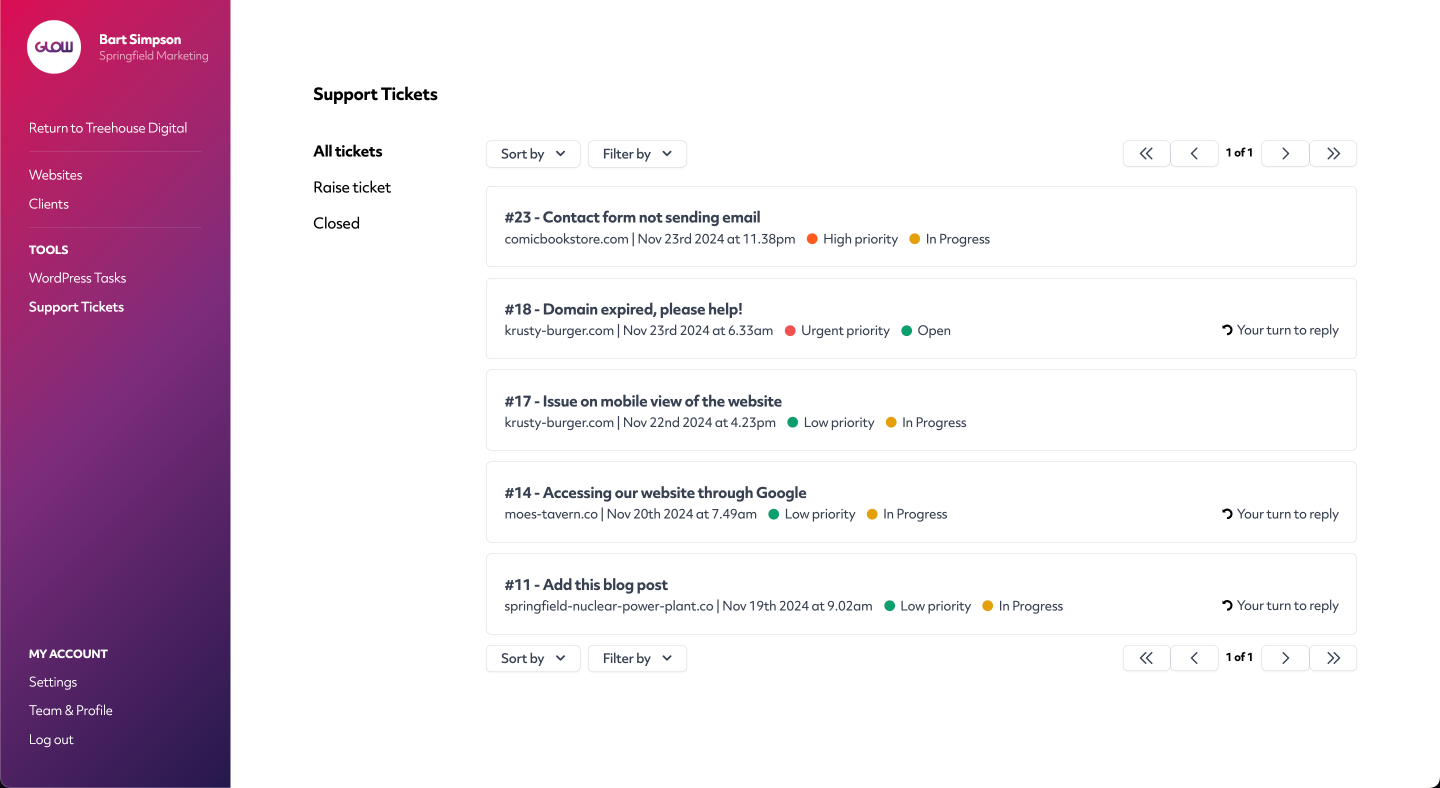1440x788 pixels.
Task: Click the reply arrow icon on ticket #11
Action: point(1227,605)
